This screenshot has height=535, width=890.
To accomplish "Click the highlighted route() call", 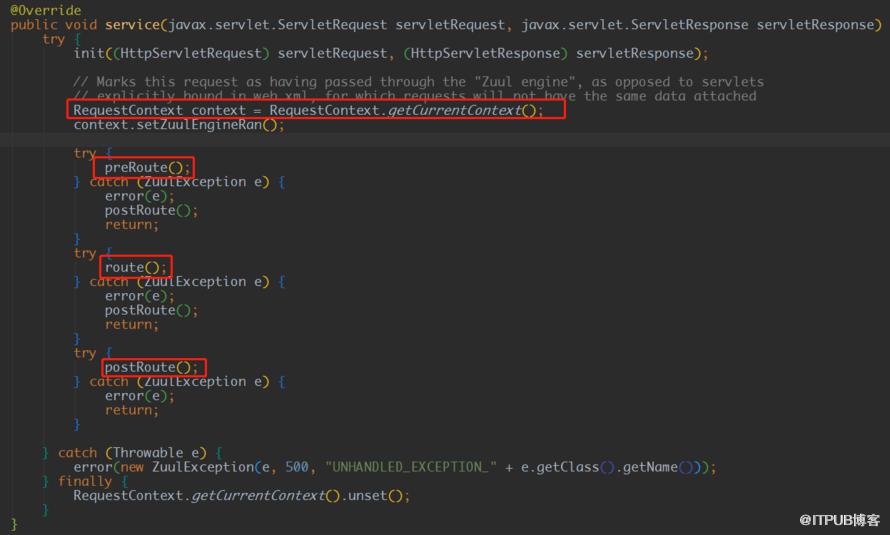I will click(133, 268).
